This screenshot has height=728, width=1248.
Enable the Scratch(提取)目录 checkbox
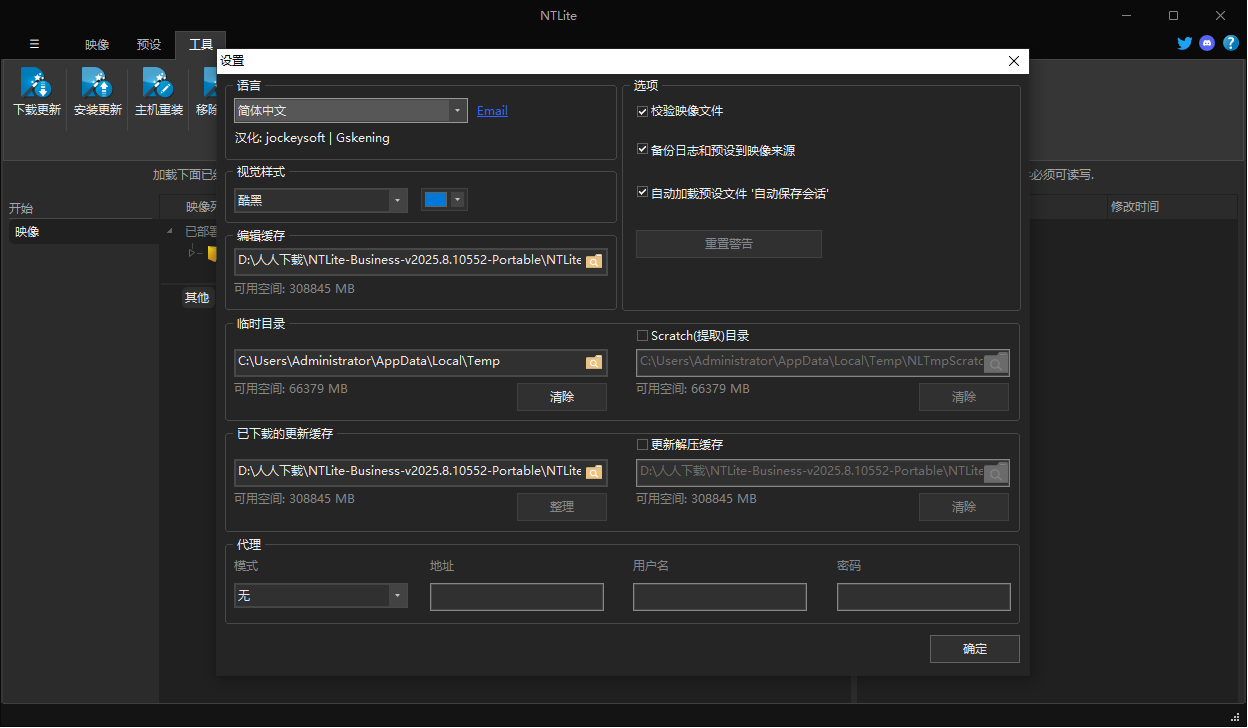coord(643,336)
